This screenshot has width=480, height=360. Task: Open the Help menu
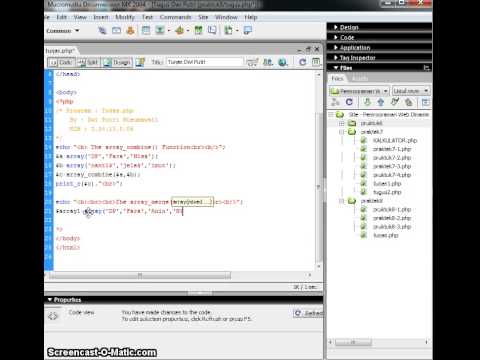point(251,17)
